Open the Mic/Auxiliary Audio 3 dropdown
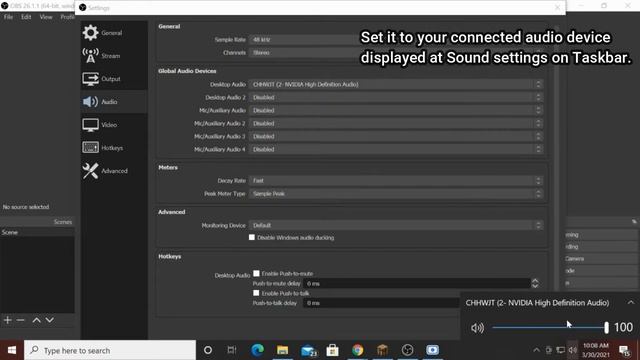The image size is (640, 360). pyautogui.click(x=396, y=136)
